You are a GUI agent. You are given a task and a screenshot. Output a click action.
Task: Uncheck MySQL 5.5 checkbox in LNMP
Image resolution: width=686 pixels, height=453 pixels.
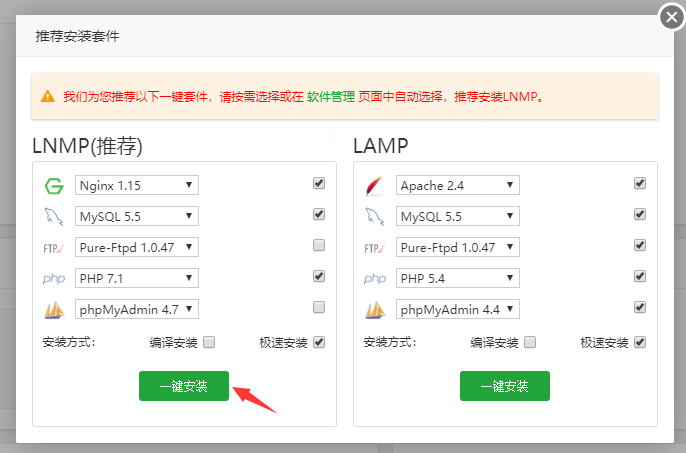(319, 214)
